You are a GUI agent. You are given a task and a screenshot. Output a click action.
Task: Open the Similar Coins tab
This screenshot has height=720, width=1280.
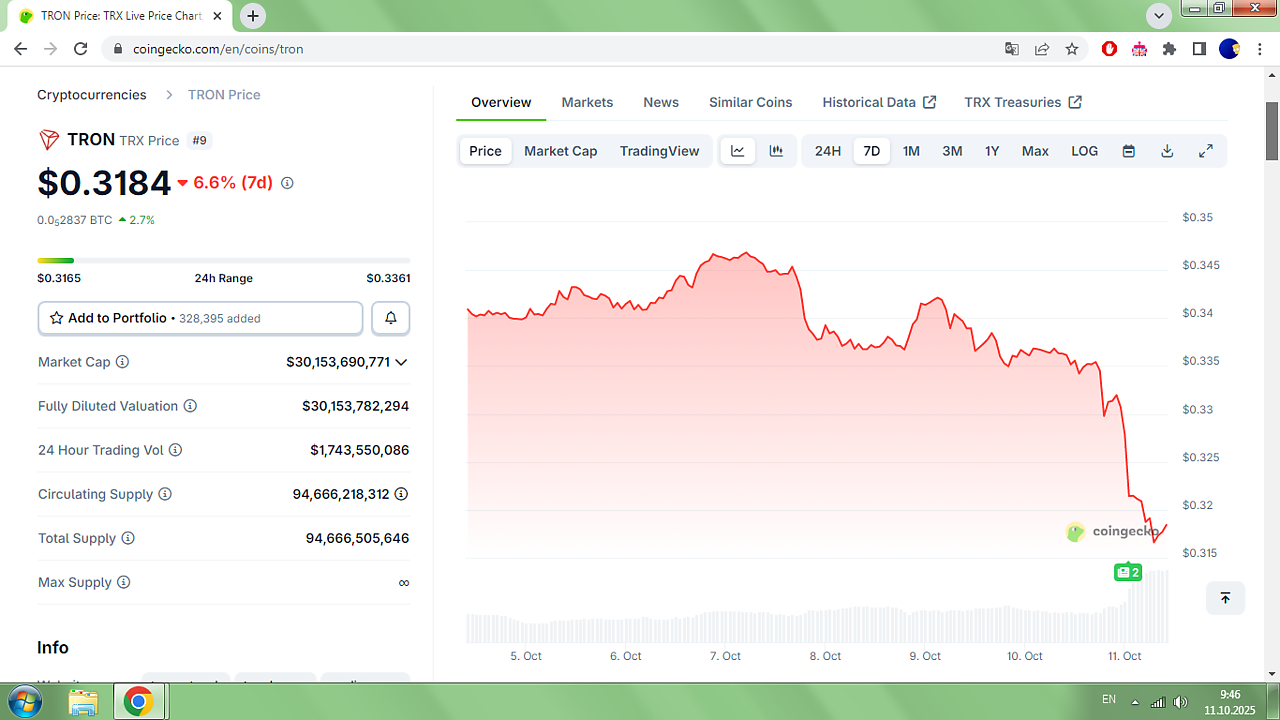pos(750,102)
